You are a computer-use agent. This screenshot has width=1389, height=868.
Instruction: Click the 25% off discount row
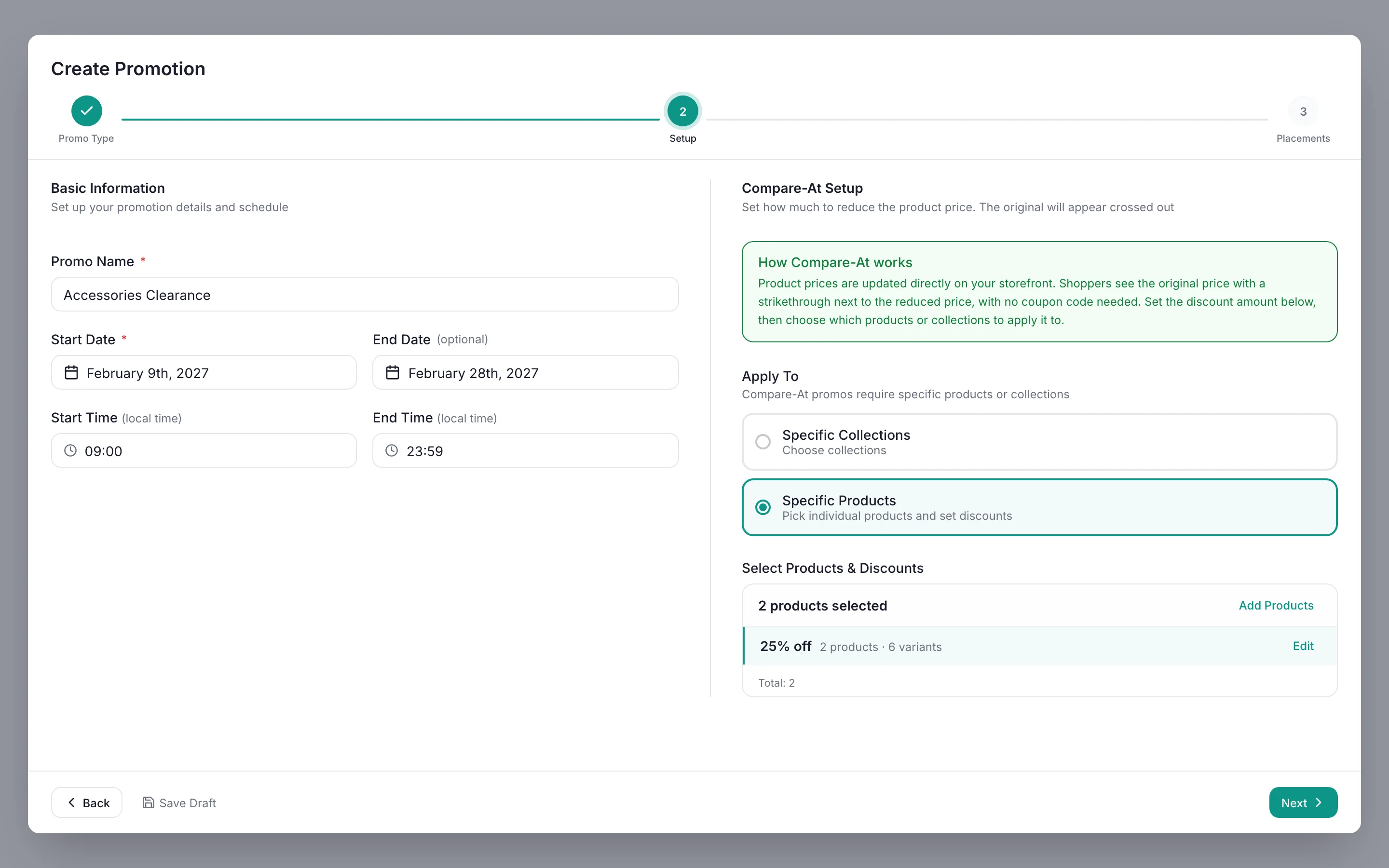click(x=1039, y=646)
